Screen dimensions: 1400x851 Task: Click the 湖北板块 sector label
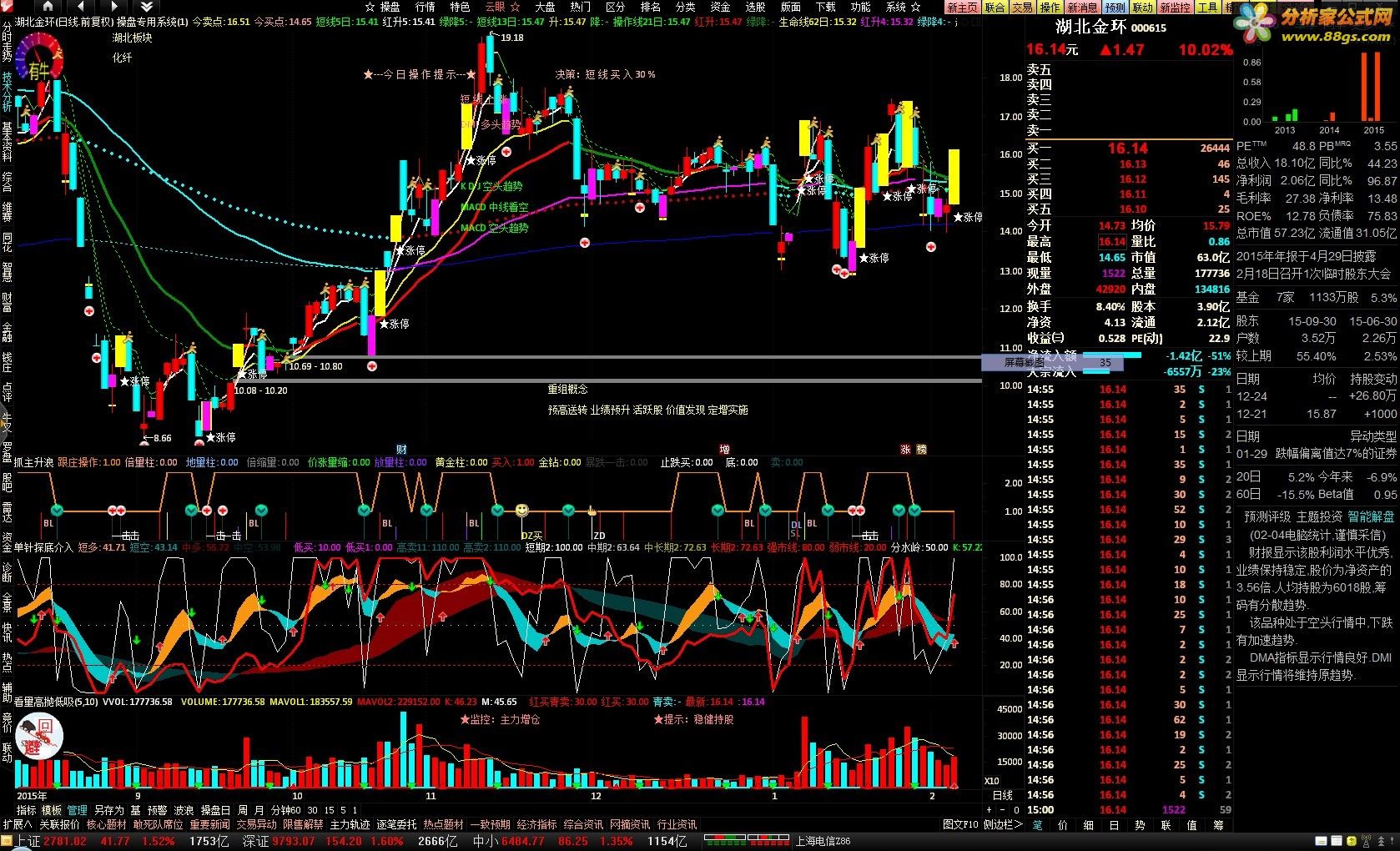pyautogui.click(x=132, y=38)
